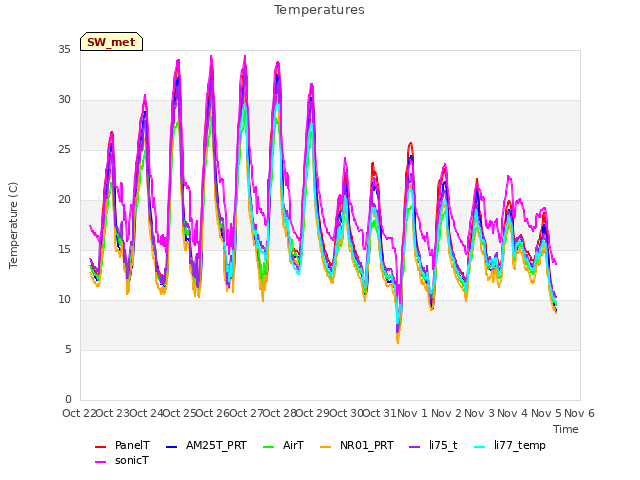Click the Oct 26 tick label
This screenshot has width=640, height=480.
[213, 413]
